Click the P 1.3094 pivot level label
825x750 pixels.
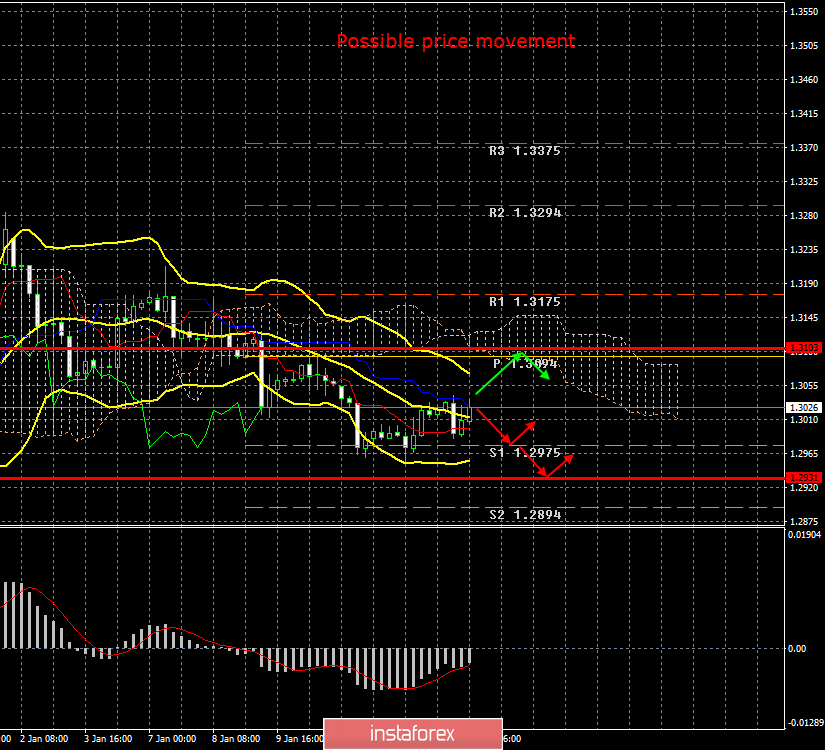tap(525, 364)
